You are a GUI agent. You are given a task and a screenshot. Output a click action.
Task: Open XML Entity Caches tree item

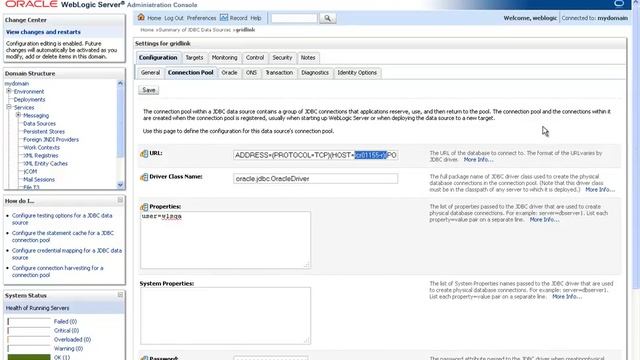tap(45, 163)
